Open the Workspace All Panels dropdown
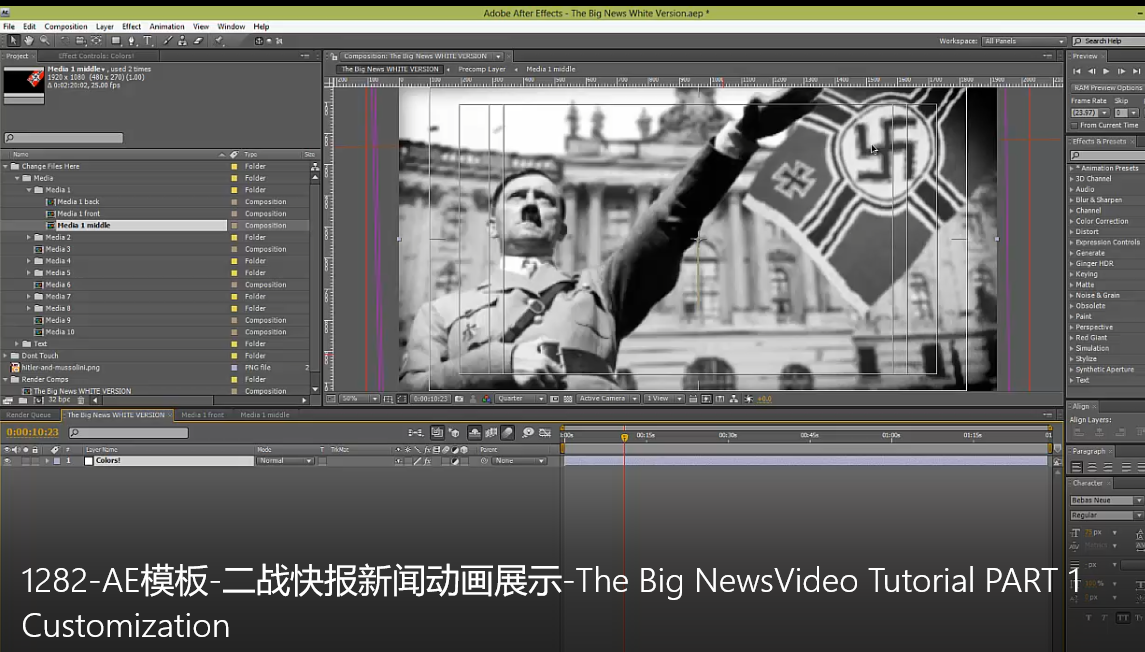The image size is (1145, 652). click(x=1024, y=41)
